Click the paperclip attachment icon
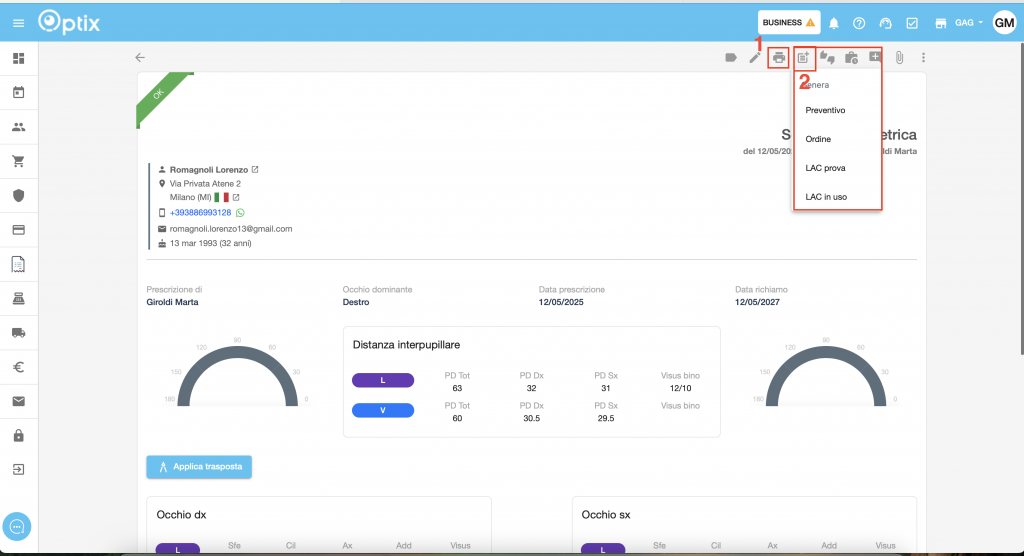The width and height of the screenshot is (1024, 556). pyautogui.click(x=899, y=58)
